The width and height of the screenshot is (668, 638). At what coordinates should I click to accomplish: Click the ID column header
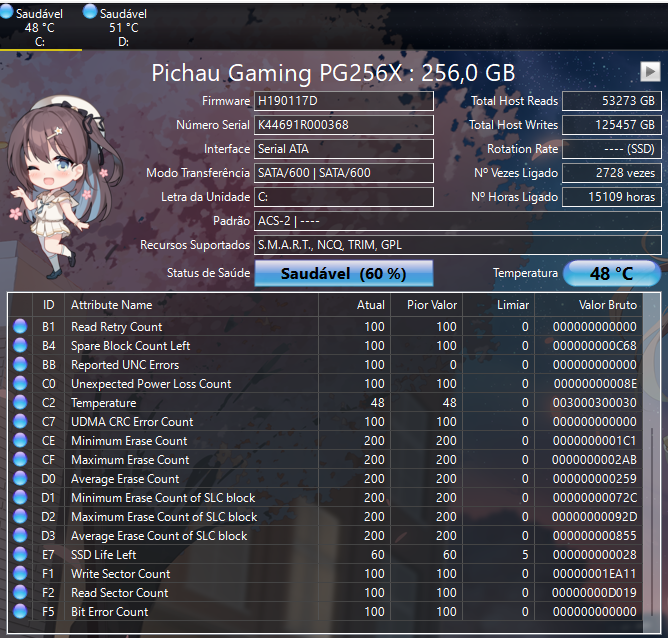pyautogui.click(x=48, y=305)
